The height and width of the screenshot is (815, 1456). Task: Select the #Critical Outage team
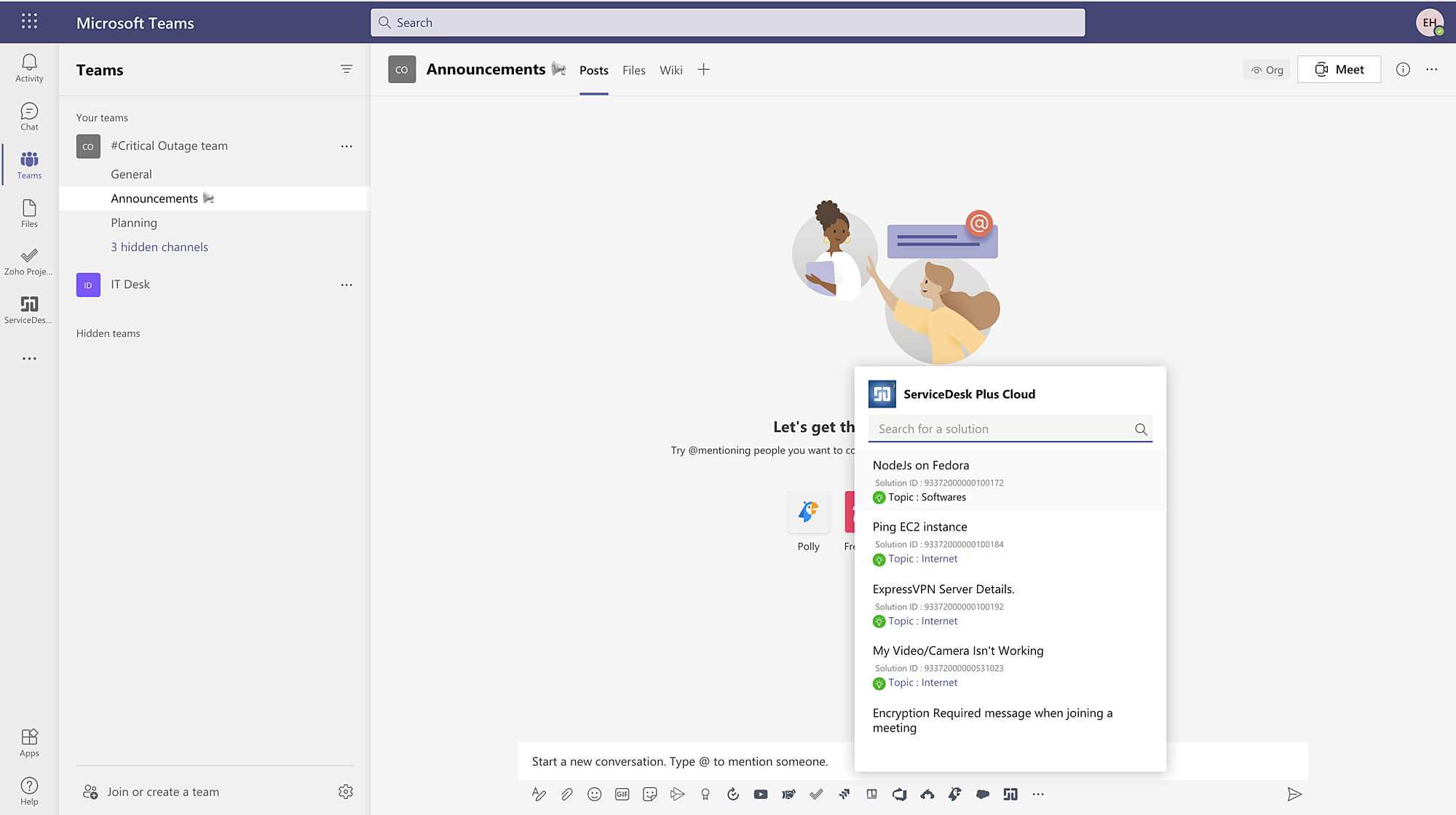point(169,146)
